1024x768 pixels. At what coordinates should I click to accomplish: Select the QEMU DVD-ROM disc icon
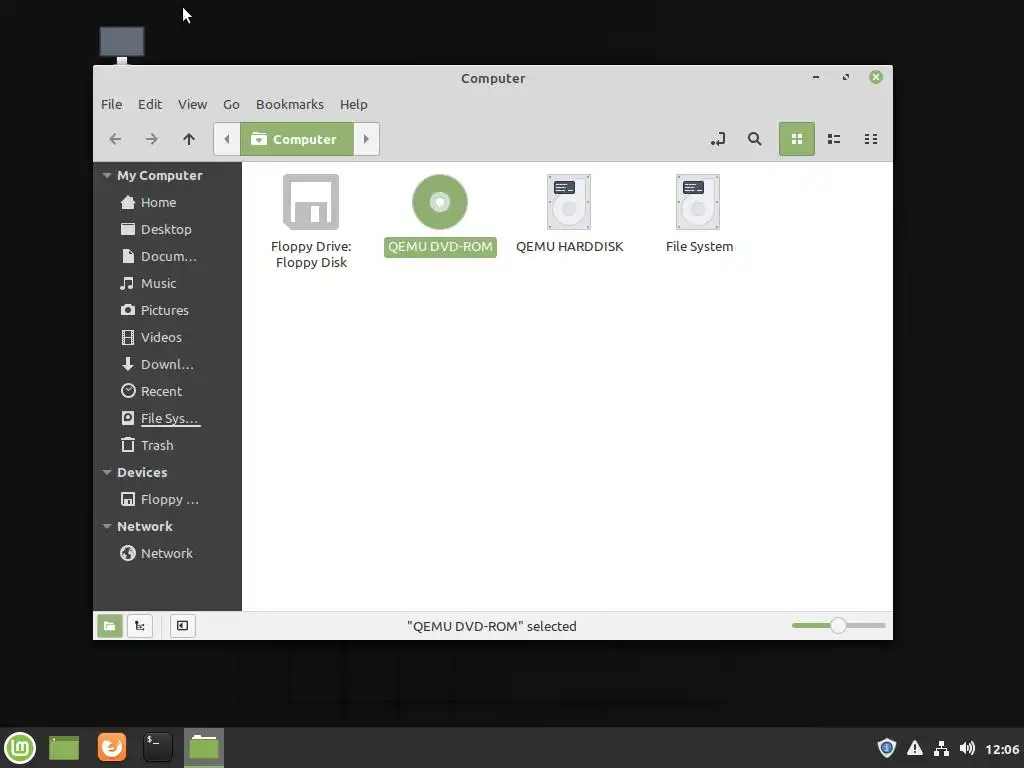tap(440, 202)
